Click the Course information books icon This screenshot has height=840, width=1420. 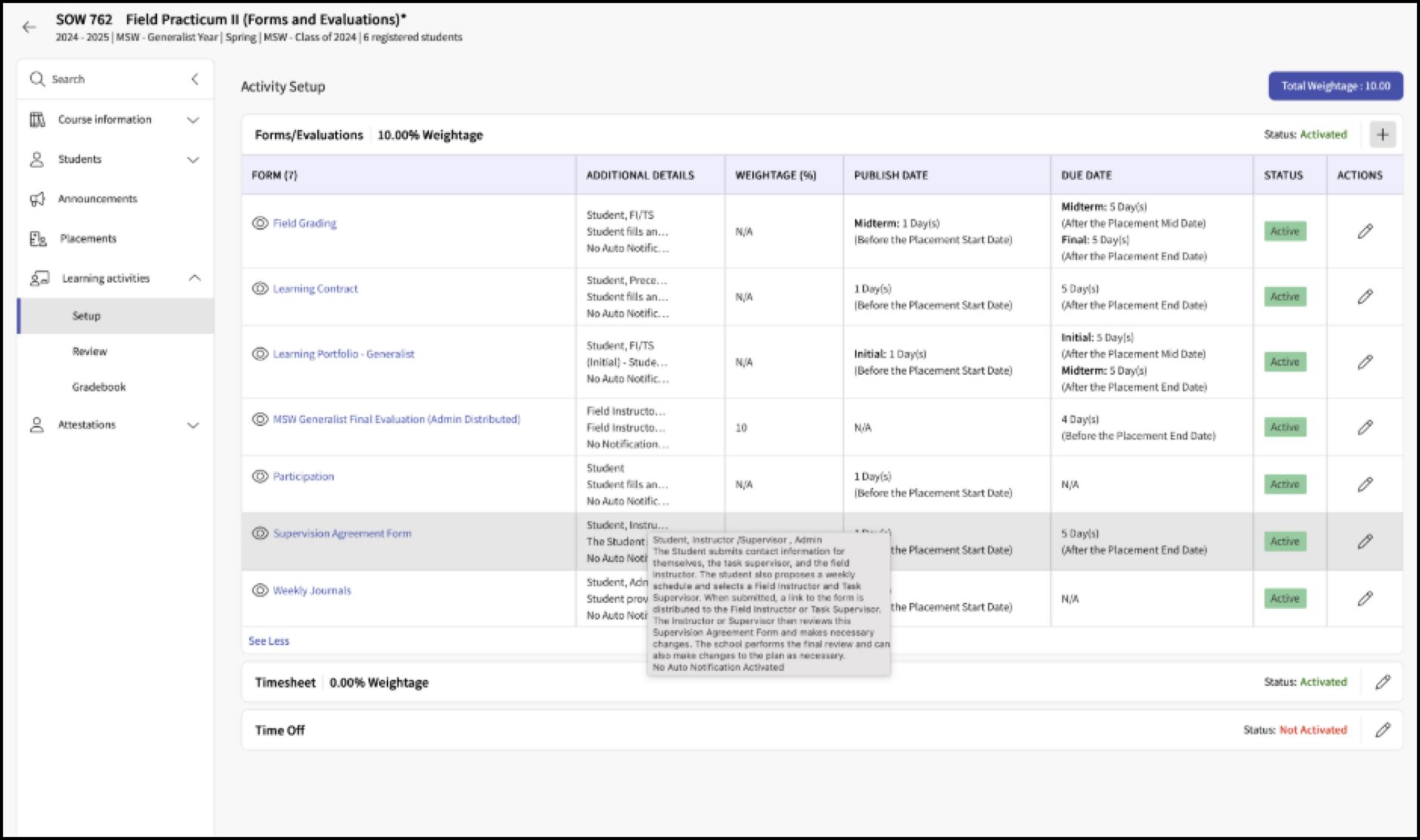pos(37,119)
